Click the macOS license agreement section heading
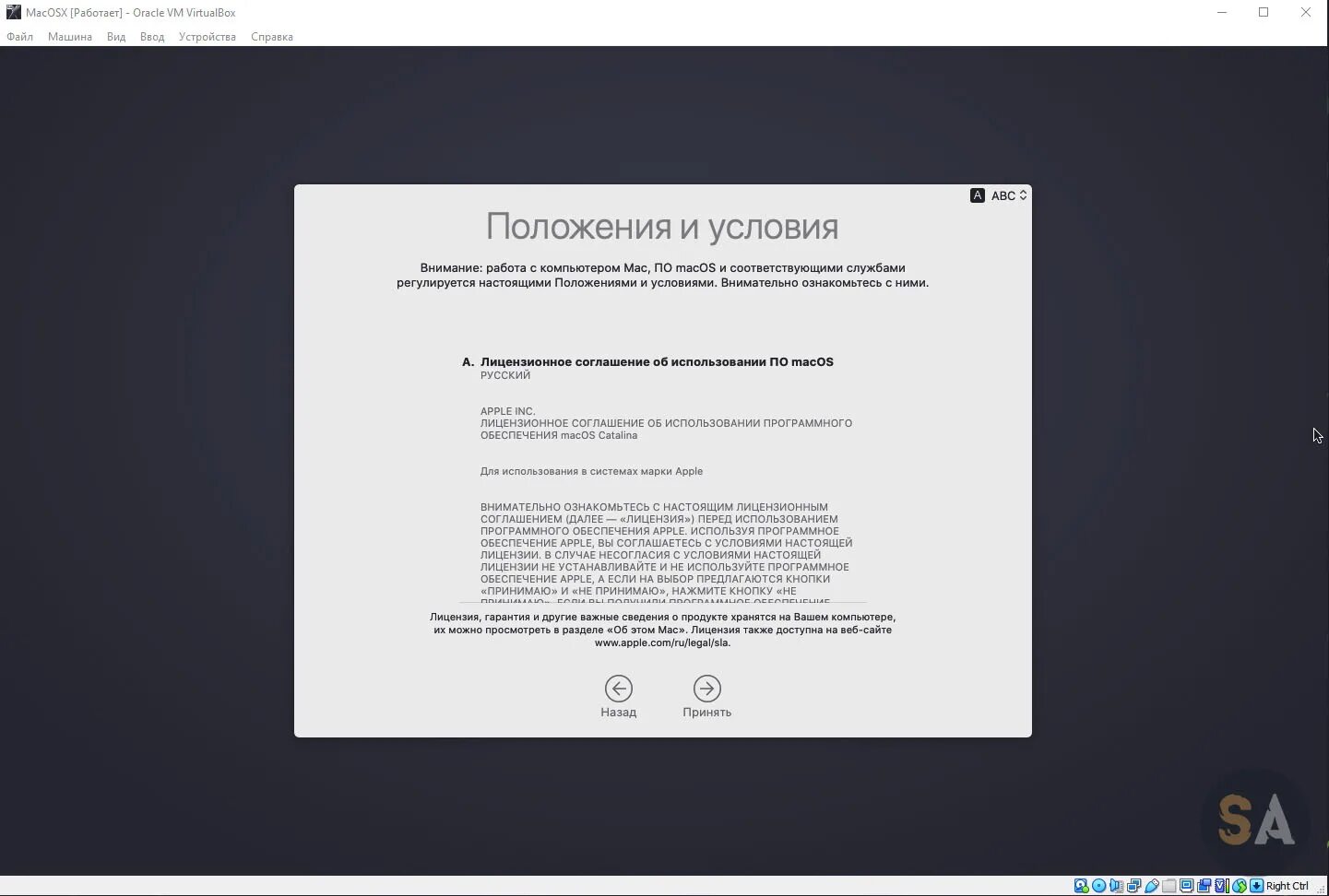 [657, 362]
